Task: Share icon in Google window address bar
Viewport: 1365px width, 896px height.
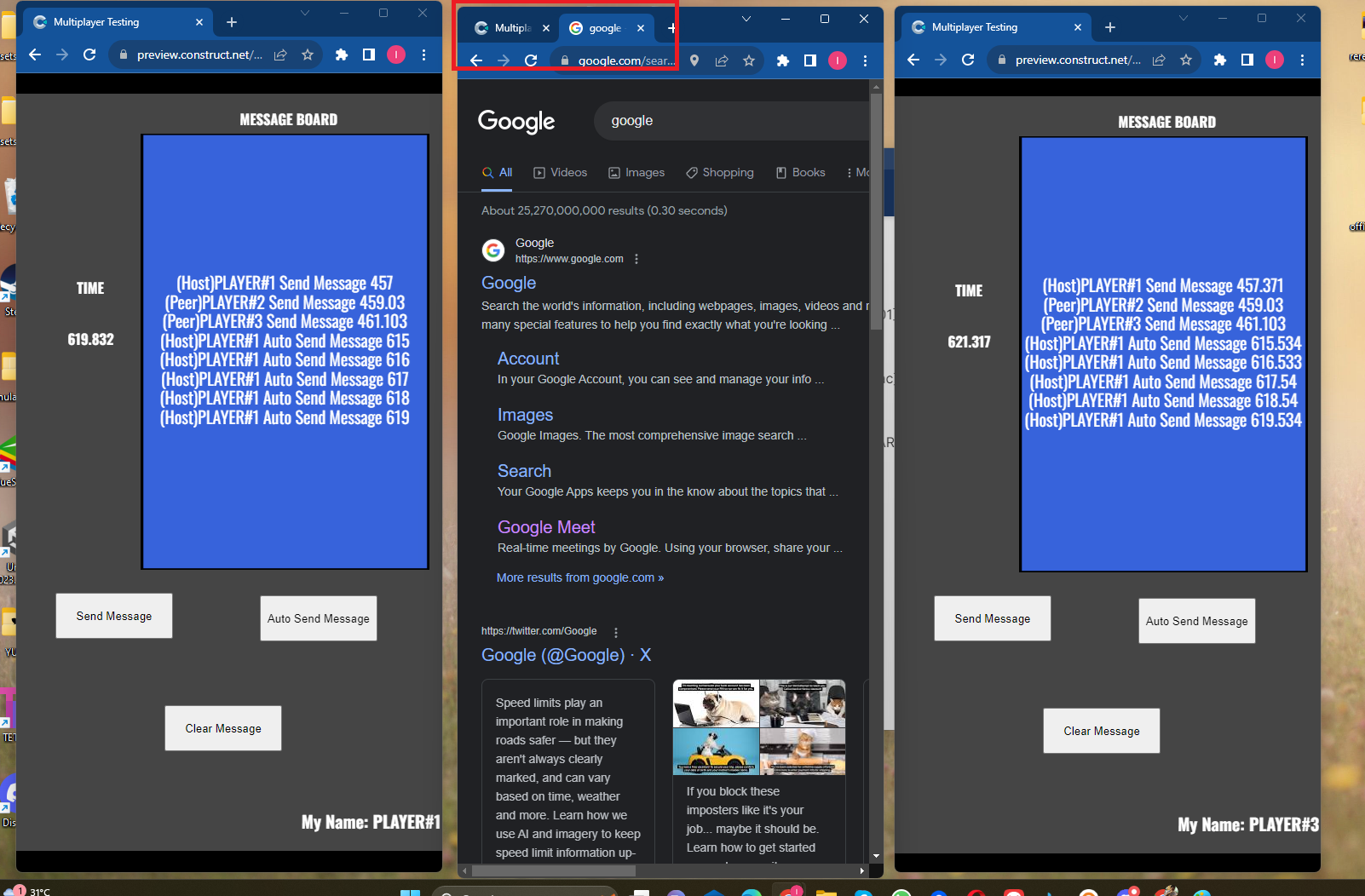Action: (x=722, y=60)
